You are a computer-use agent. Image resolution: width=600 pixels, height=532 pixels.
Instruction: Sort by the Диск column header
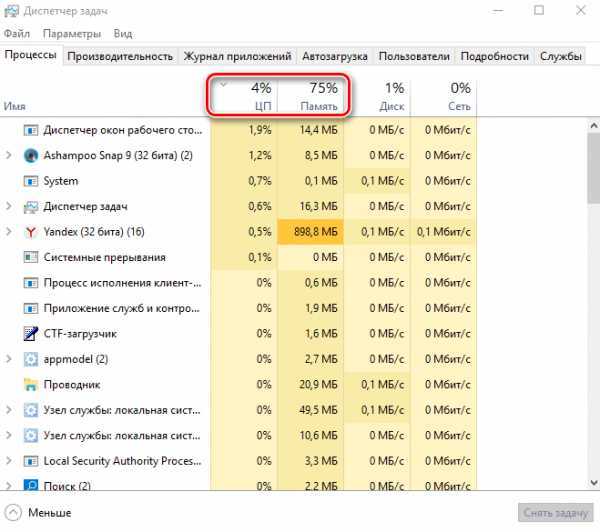[377, 96]
